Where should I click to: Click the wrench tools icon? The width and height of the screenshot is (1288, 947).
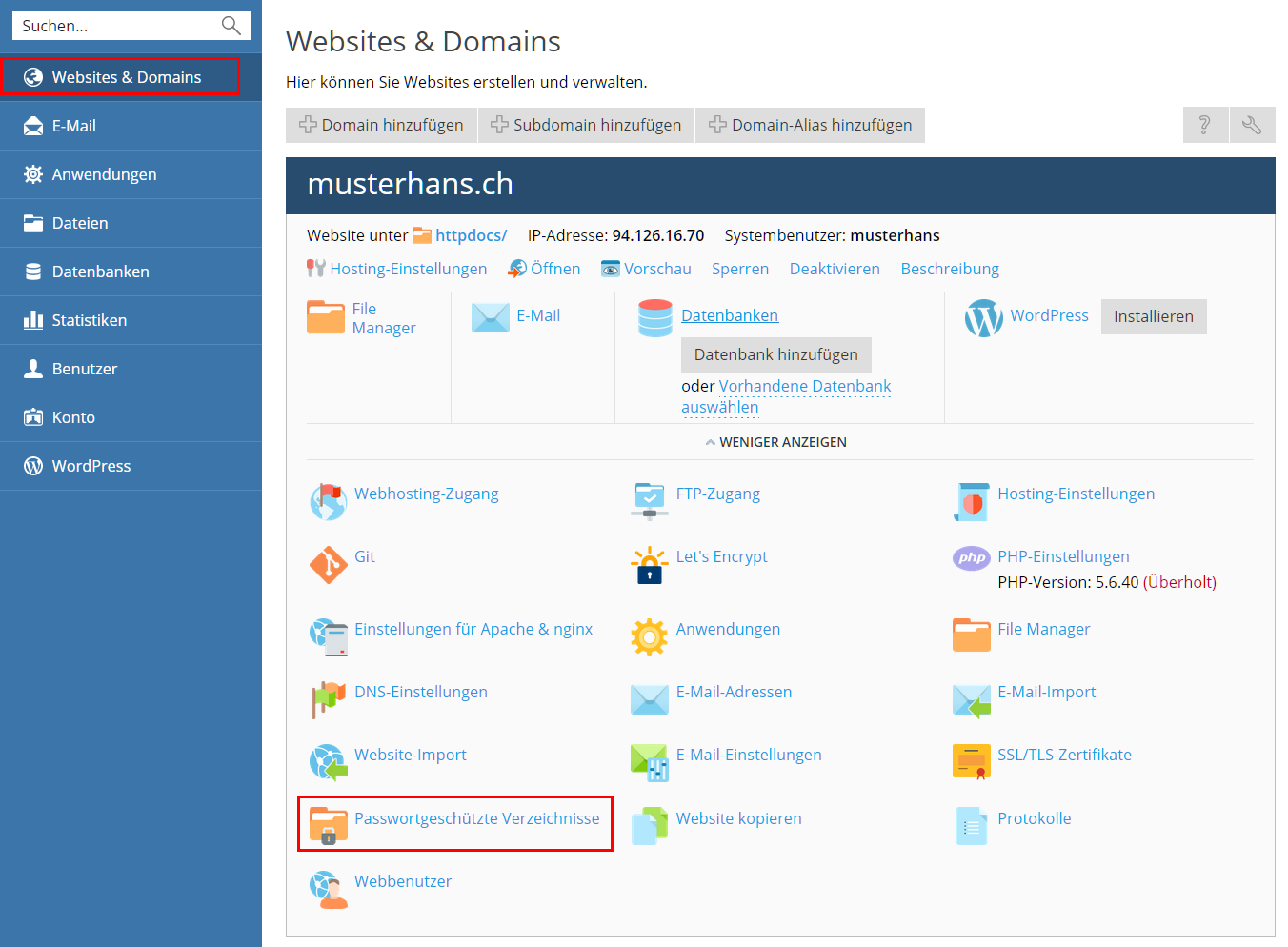point(1252,125)
